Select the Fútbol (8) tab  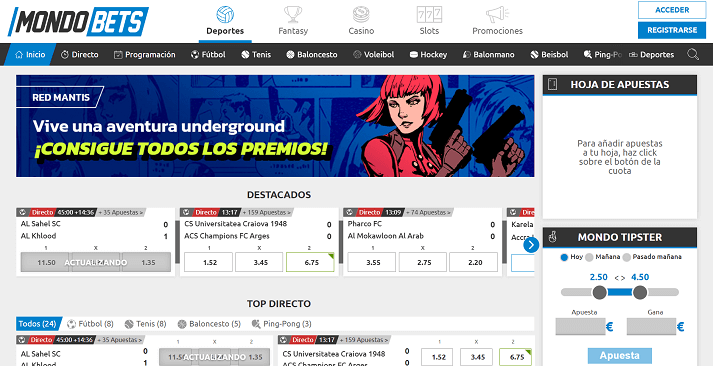tap(90, 324)
